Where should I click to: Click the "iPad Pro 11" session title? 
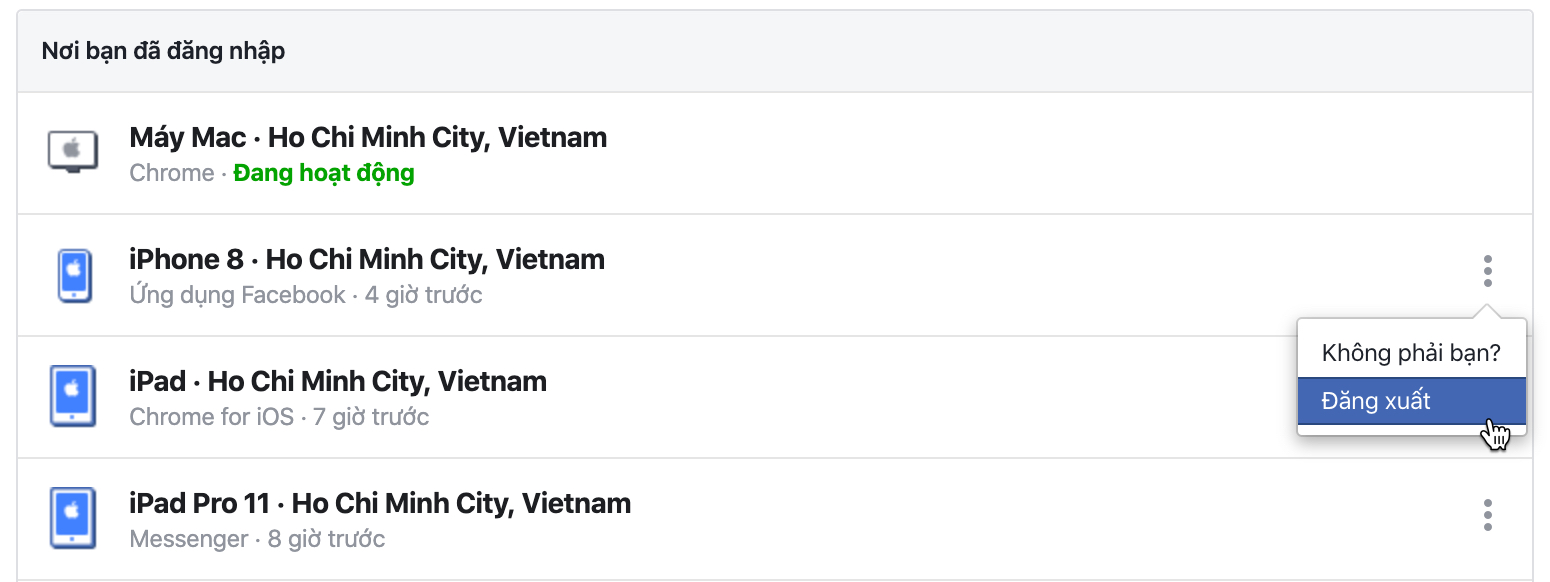[x=380, y=503]
